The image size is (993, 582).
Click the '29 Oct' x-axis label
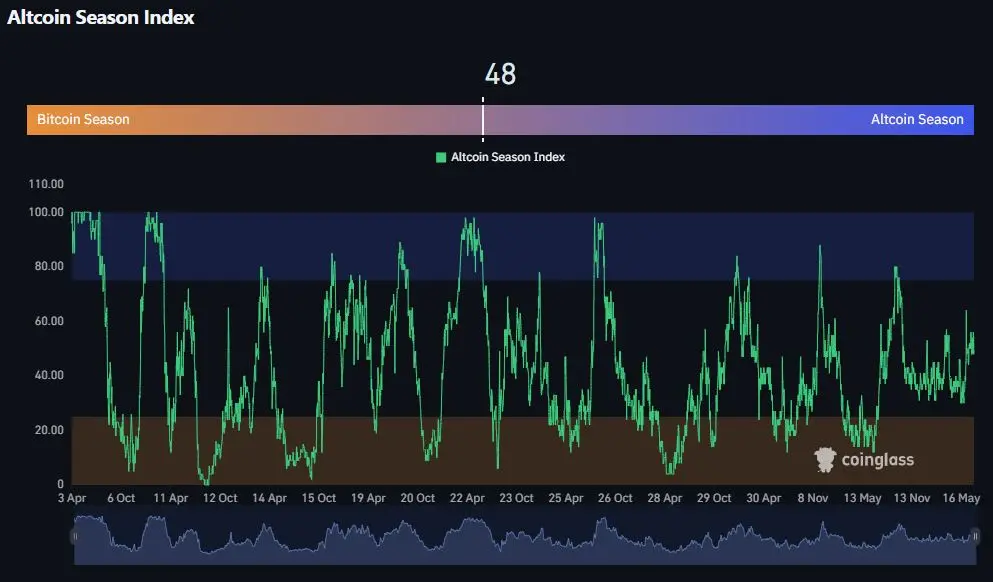[714, 498]
